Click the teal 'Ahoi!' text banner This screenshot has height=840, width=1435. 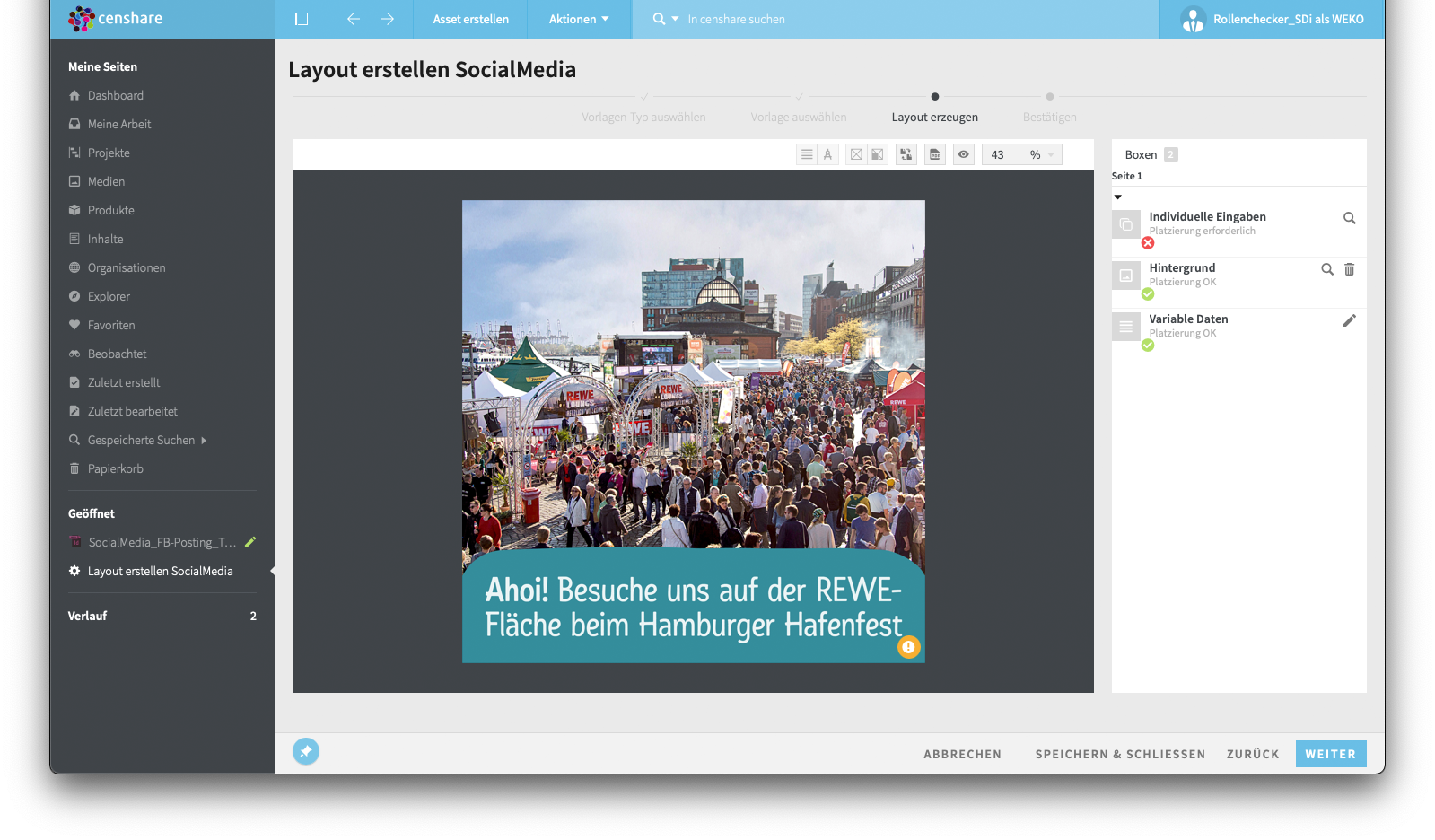pos(693,607)
